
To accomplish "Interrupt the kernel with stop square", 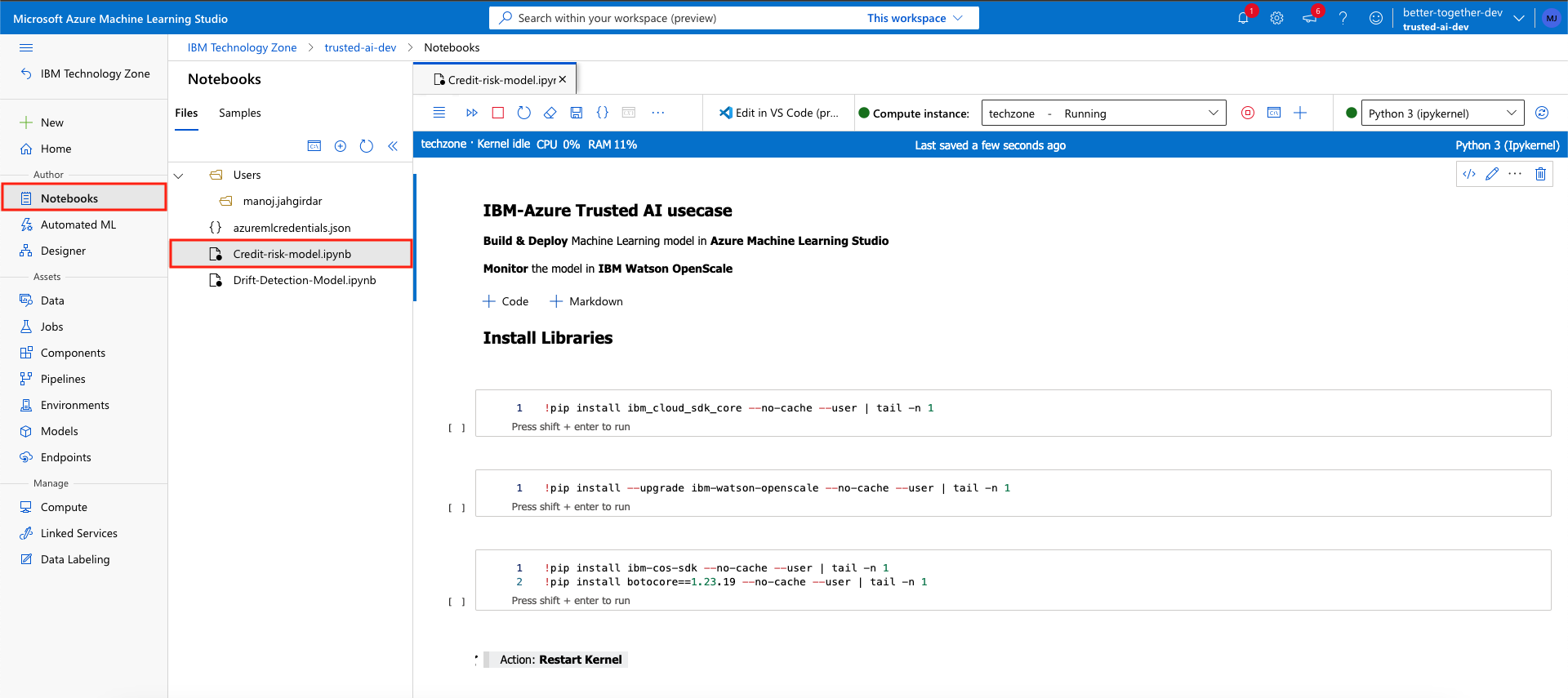I will click(x=498, y=113).
